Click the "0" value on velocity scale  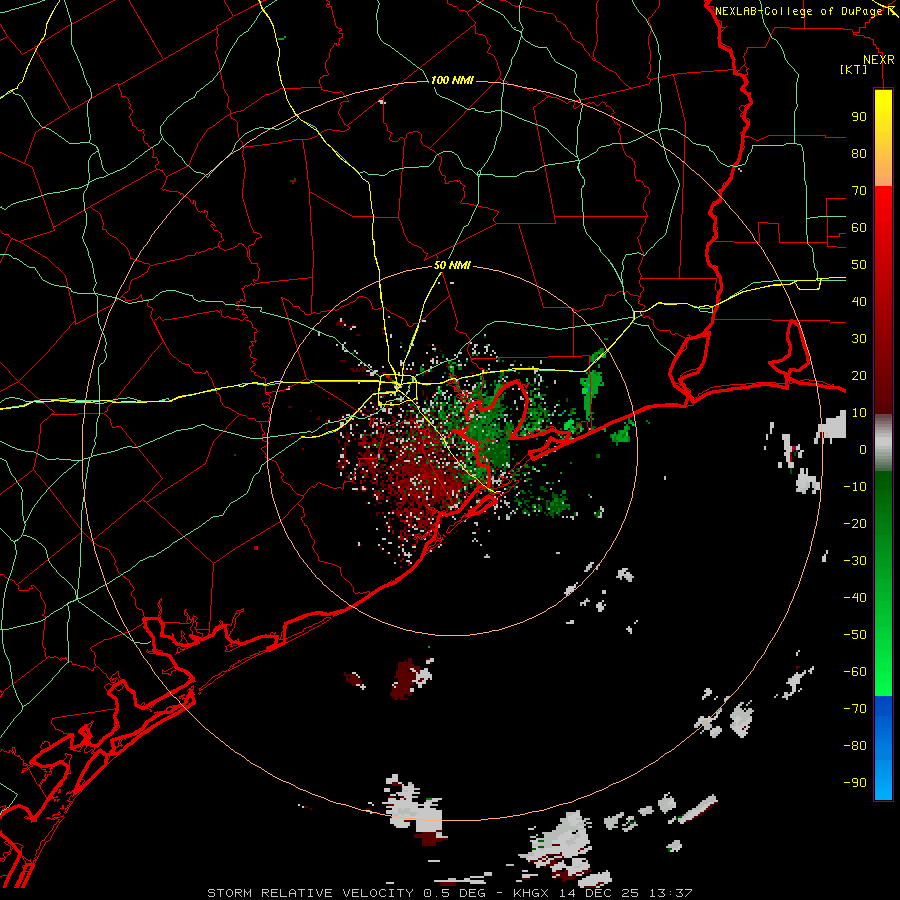click(x=863, y=449)
